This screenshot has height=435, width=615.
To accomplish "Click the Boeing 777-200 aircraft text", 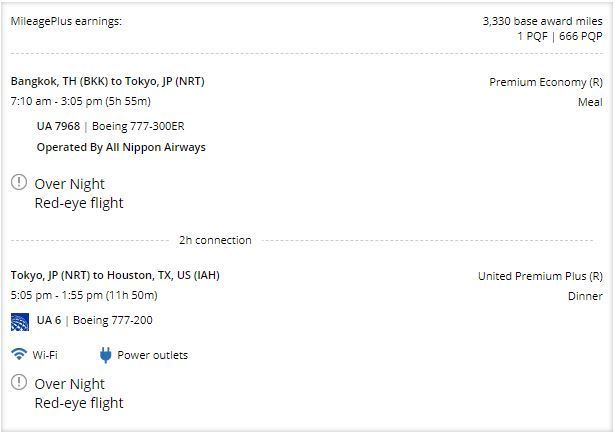I will point(113,320).
